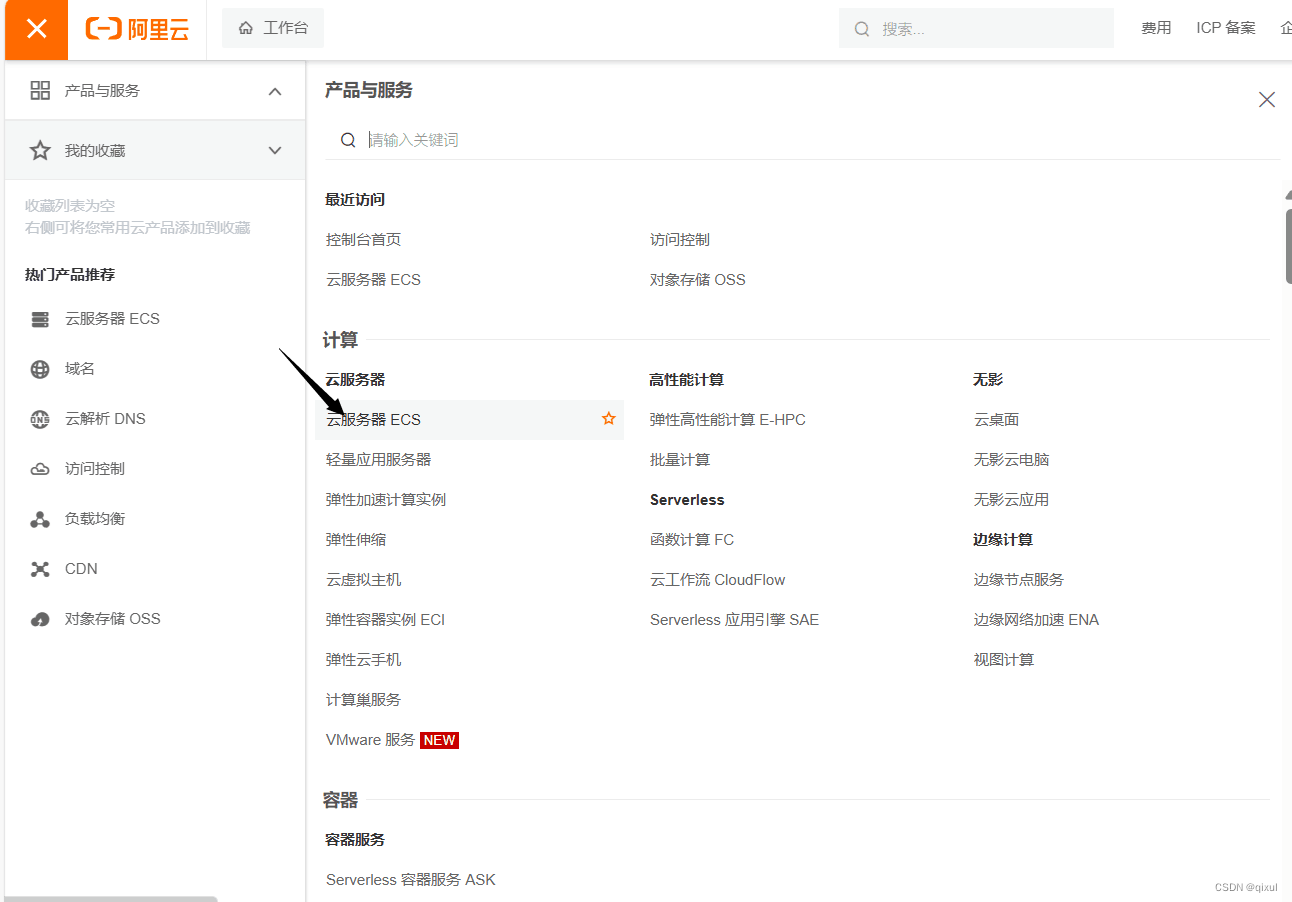The height and width of the screenshot is (902, 1292).
Task: Click the vertical scrollbar thumb on the right
Action: [x=1288, y=245]
